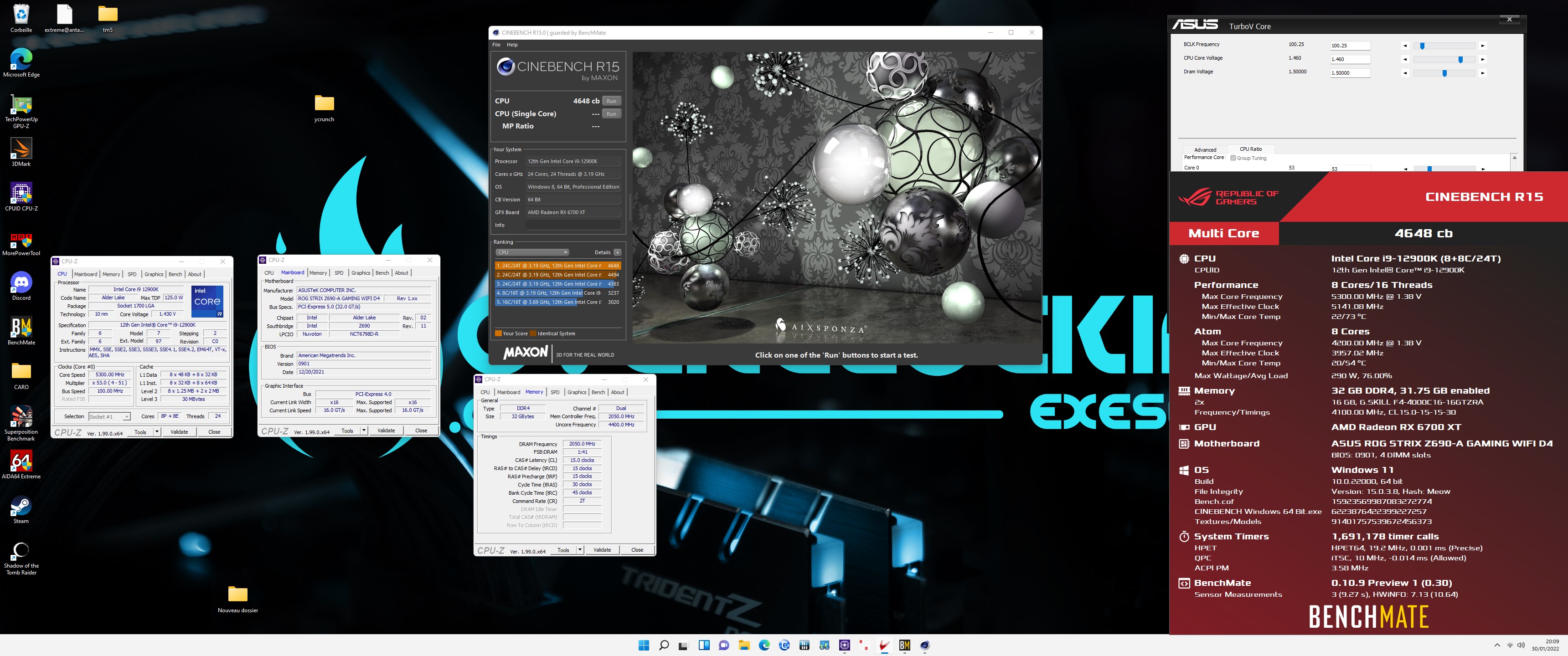Adjust the Dram Voltage slider
The image size is (1568, 656).
(1444, 73)
